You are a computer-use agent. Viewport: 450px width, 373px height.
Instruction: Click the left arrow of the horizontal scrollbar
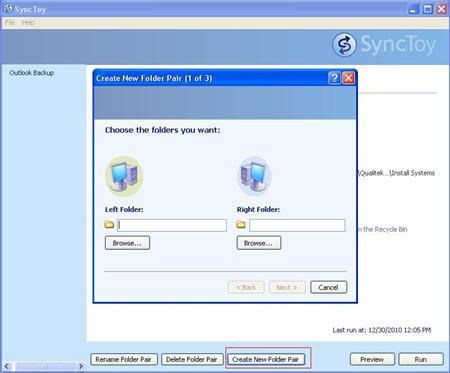[6, 366]
